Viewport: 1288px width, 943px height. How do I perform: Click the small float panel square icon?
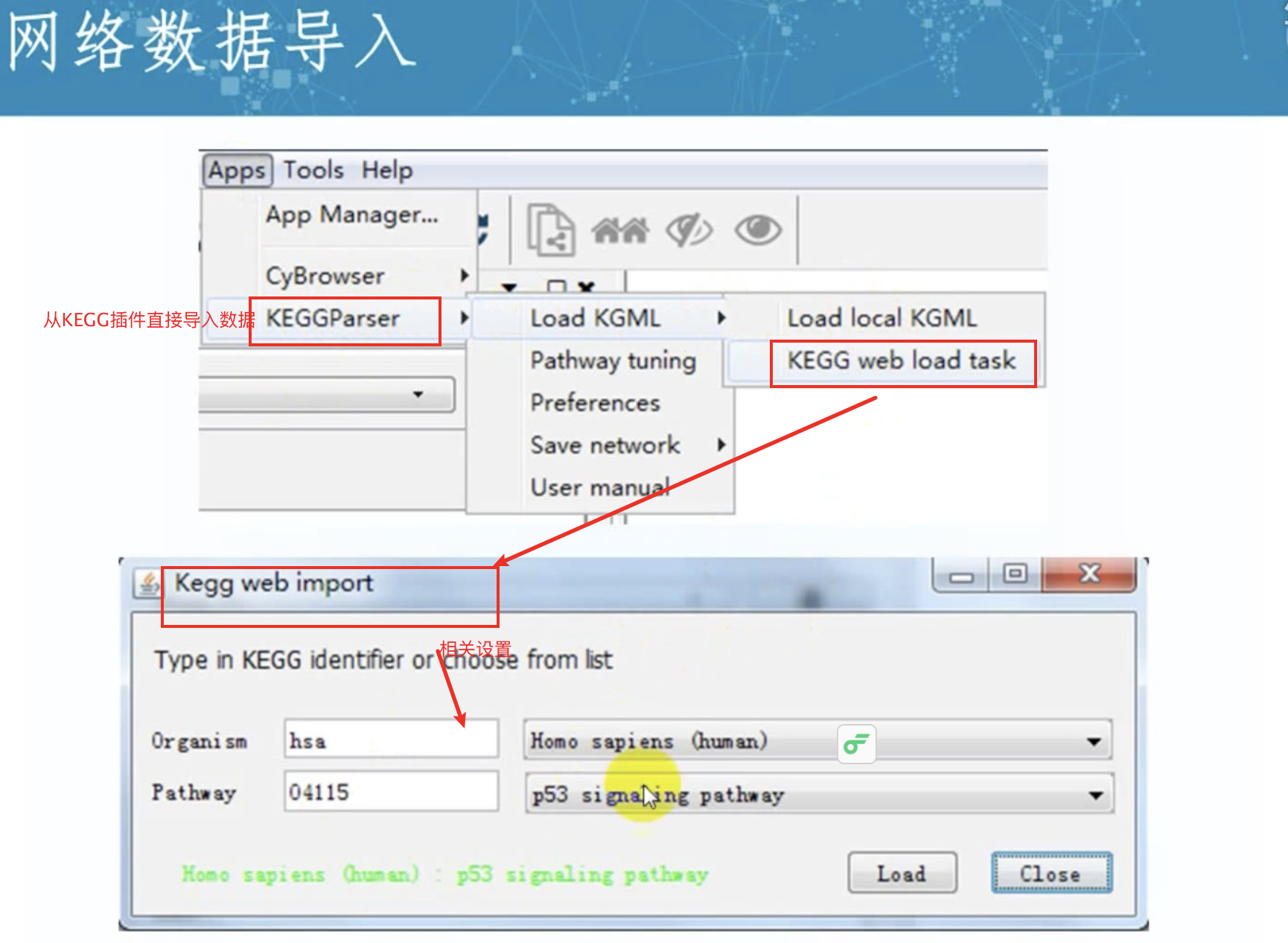click(556, 287)
